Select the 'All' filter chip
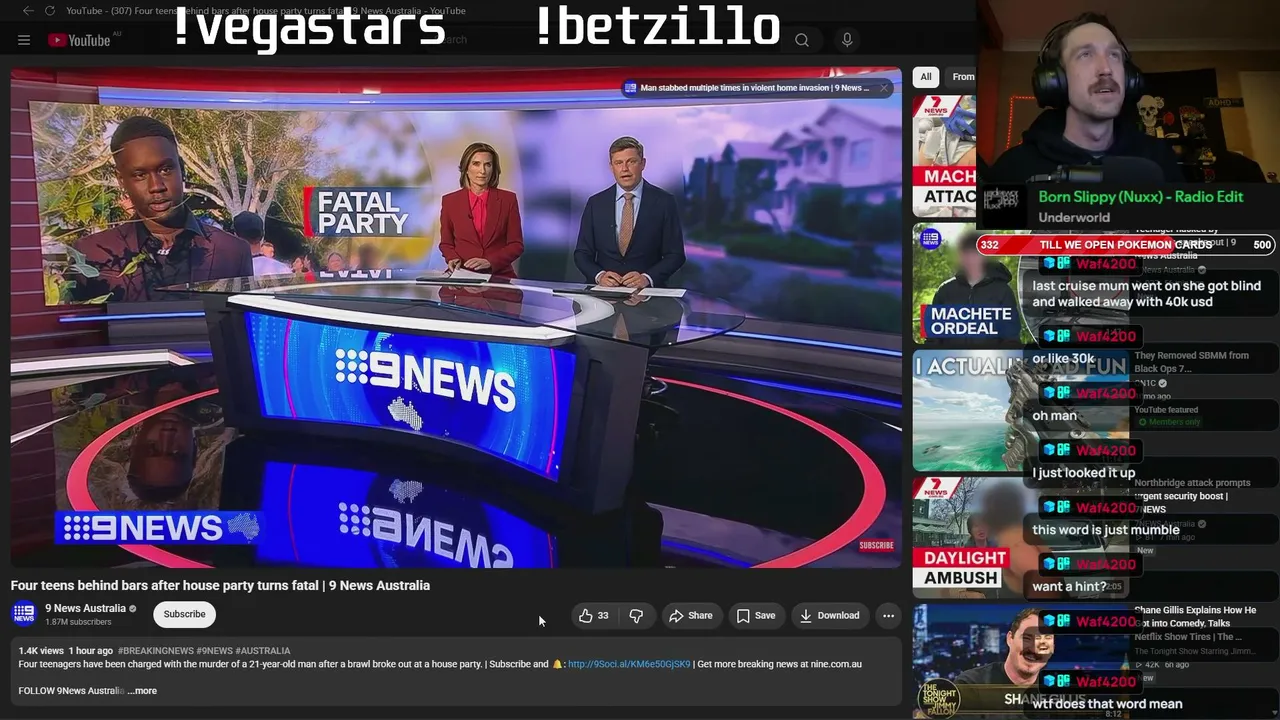 (926, 77)
